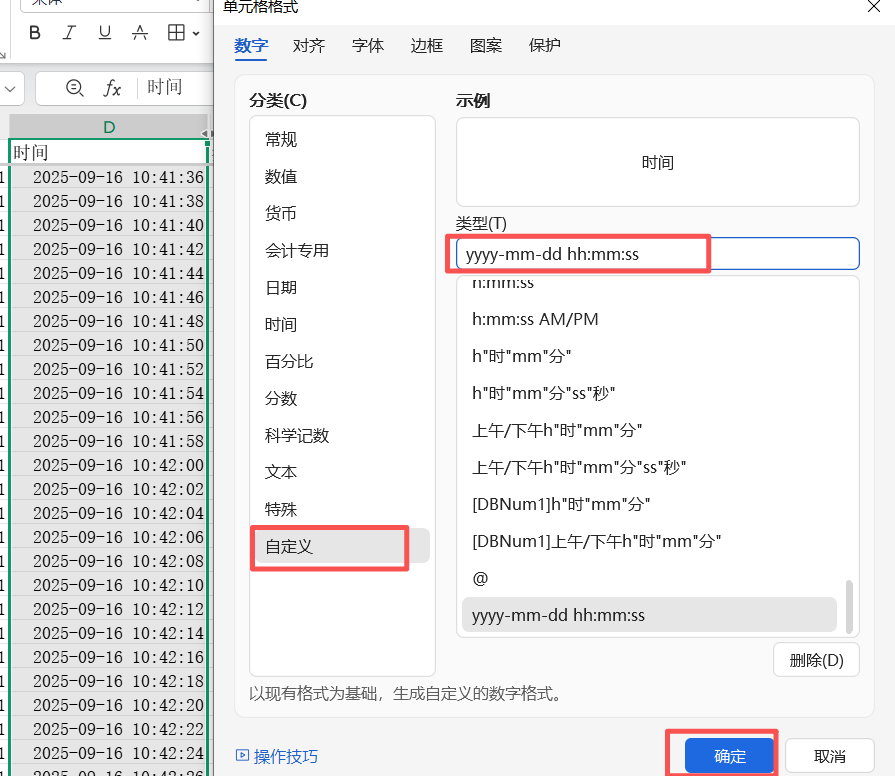Select cell 2025-09-16 10:42:24
This screenshot has width=895, height=776.
(x=109, y=753)
